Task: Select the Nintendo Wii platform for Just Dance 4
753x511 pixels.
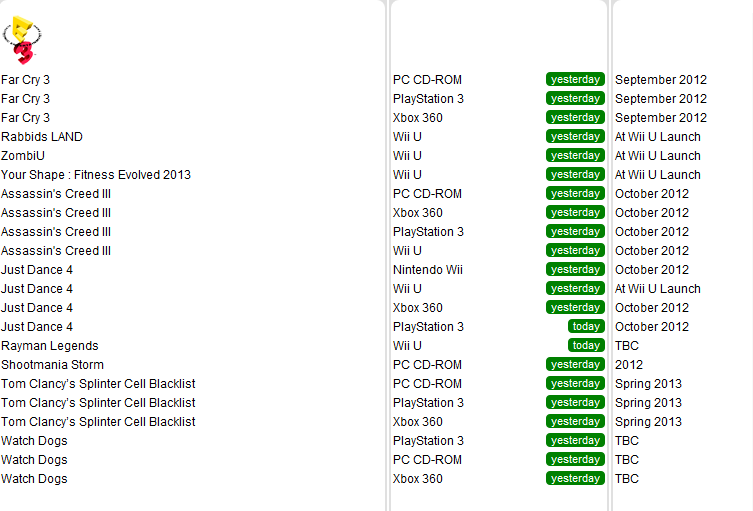Action: point(428,270)
